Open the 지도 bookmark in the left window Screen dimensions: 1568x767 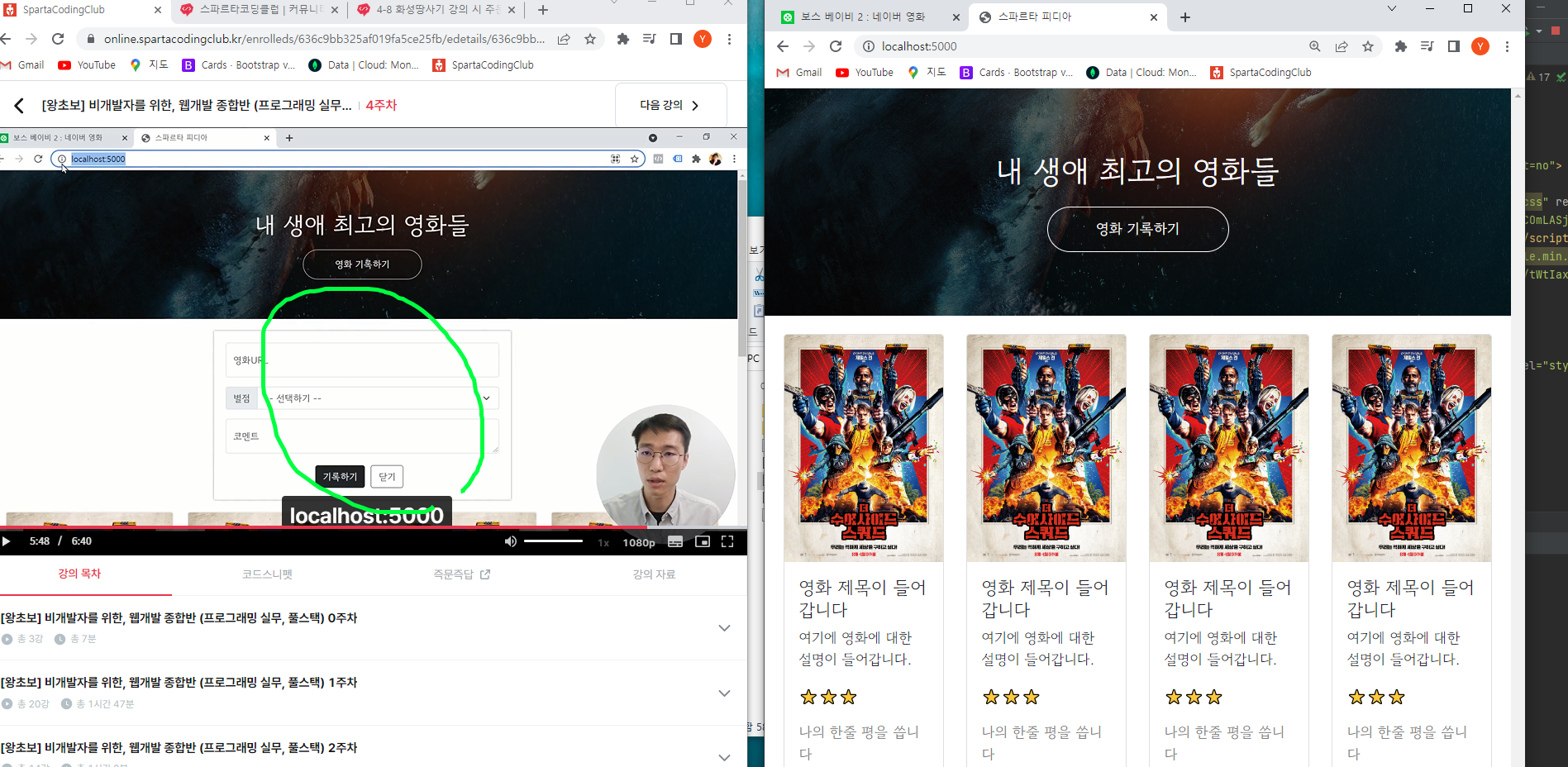[x=149, y=64]
